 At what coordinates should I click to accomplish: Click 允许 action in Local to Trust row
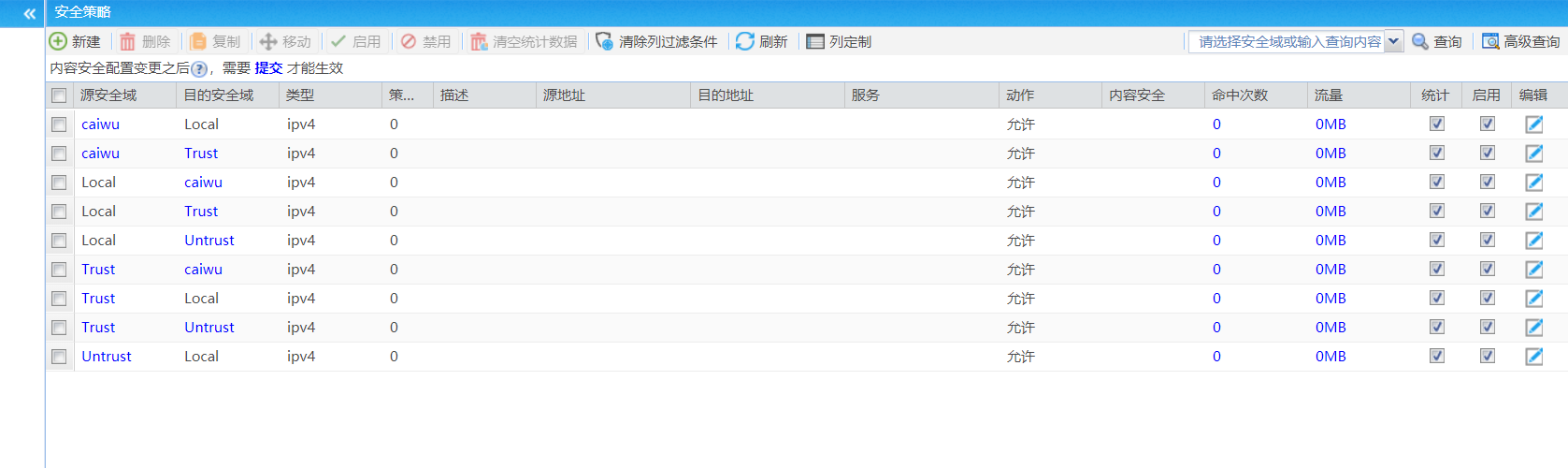pos(1020,212)
